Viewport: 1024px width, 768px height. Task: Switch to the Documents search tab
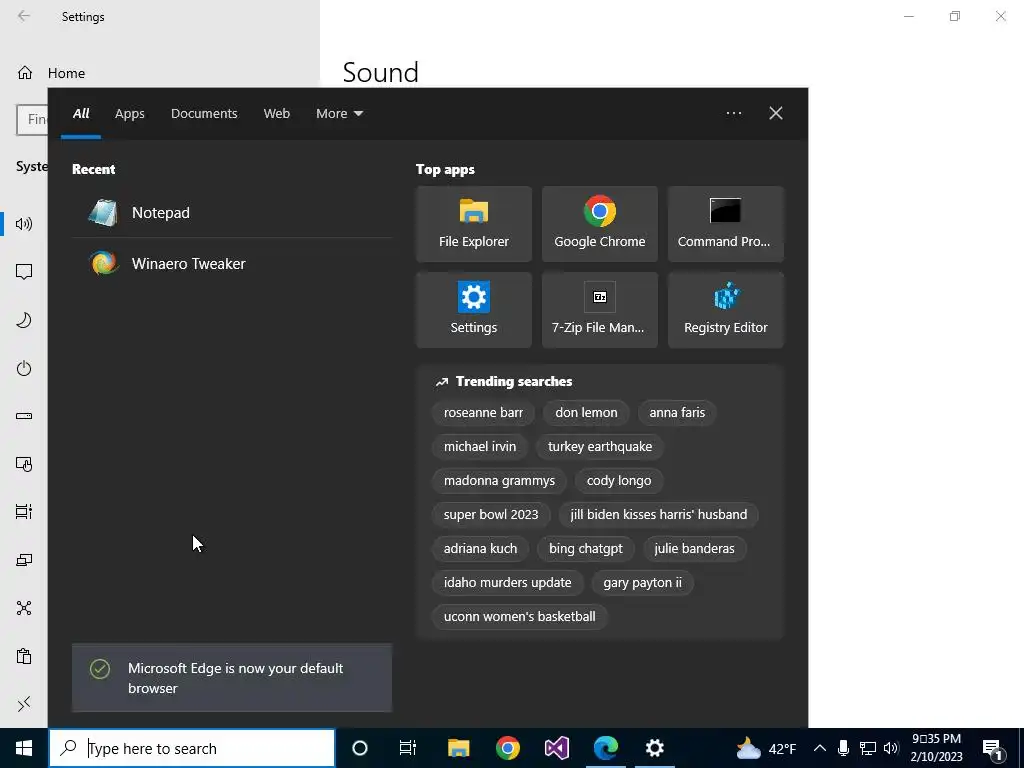click(204, 114)
